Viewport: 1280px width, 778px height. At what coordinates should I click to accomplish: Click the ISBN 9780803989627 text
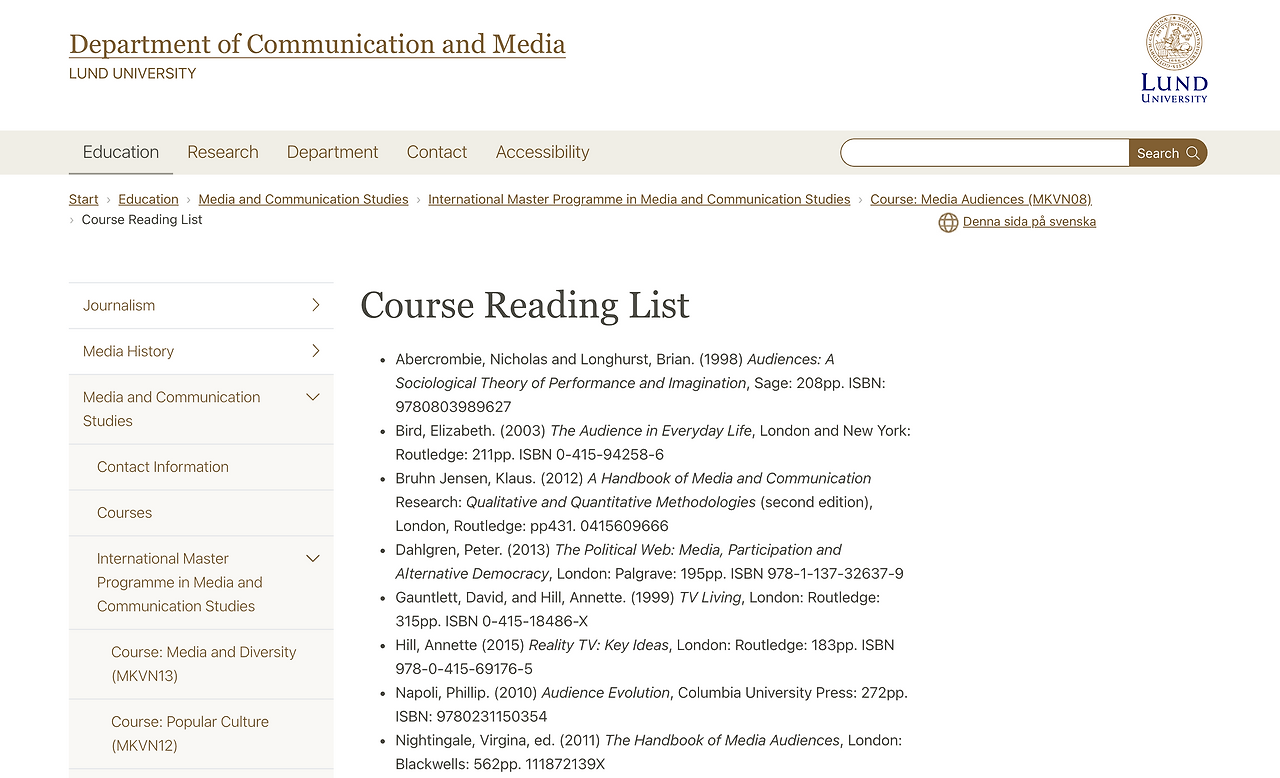[453, 407]
